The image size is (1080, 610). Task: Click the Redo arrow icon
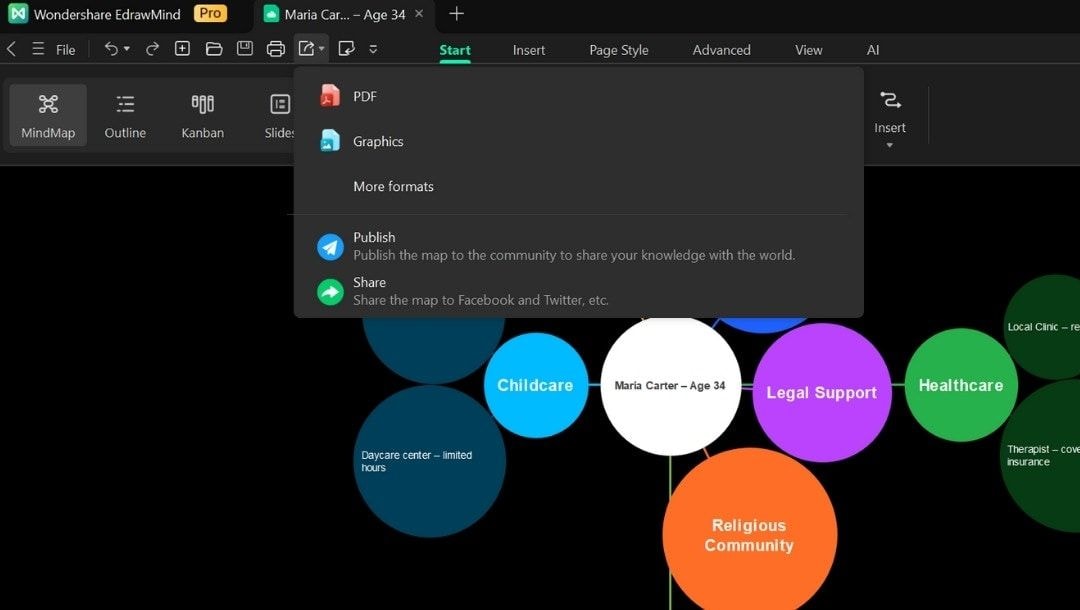click(x=152, y=48)
